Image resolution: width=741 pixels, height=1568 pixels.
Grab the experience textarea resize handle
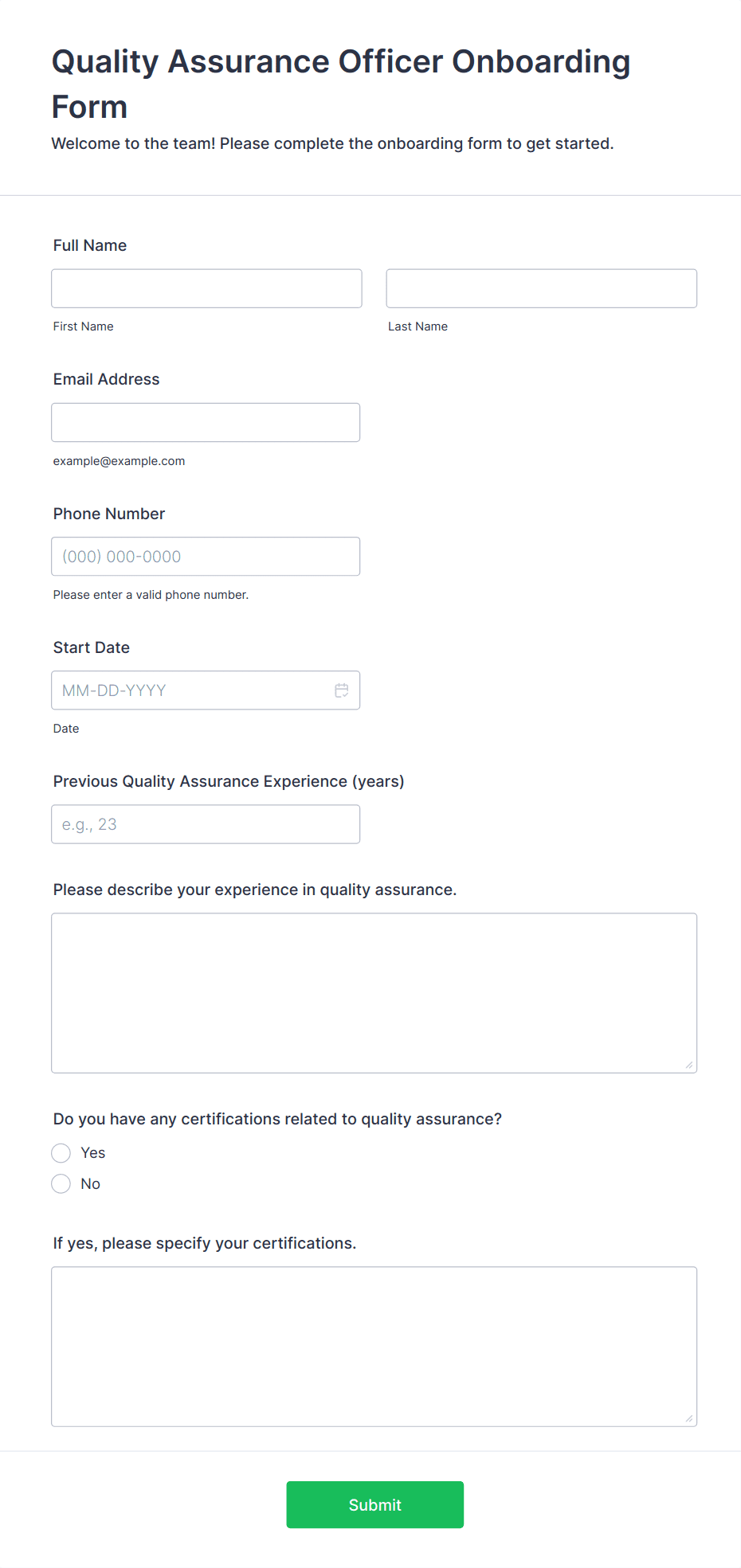(689, 1066)
